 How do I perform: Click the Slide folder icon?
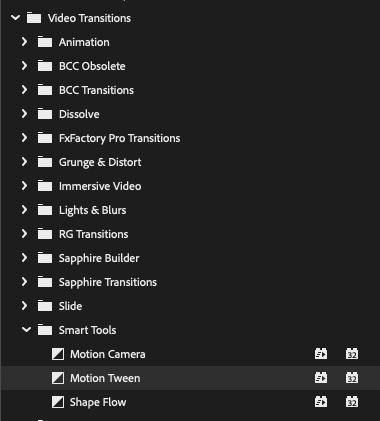45,306
